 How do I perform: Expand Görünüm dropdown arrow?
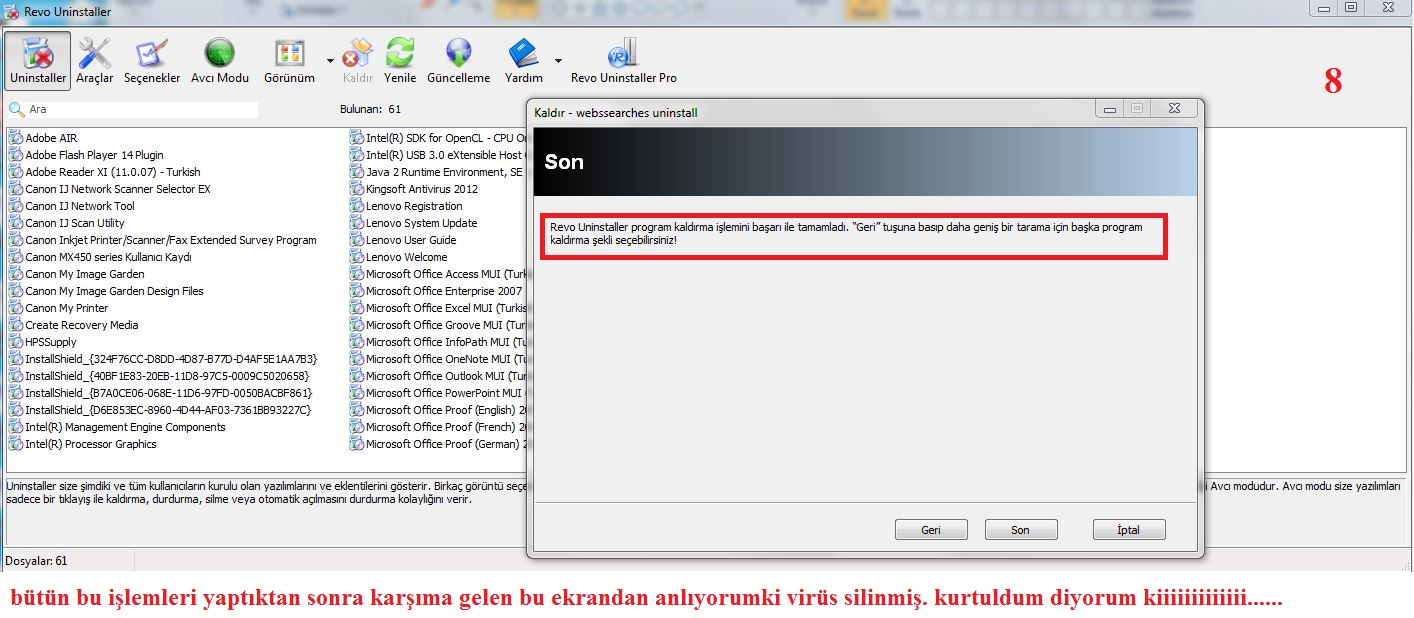tap(330, 61)
